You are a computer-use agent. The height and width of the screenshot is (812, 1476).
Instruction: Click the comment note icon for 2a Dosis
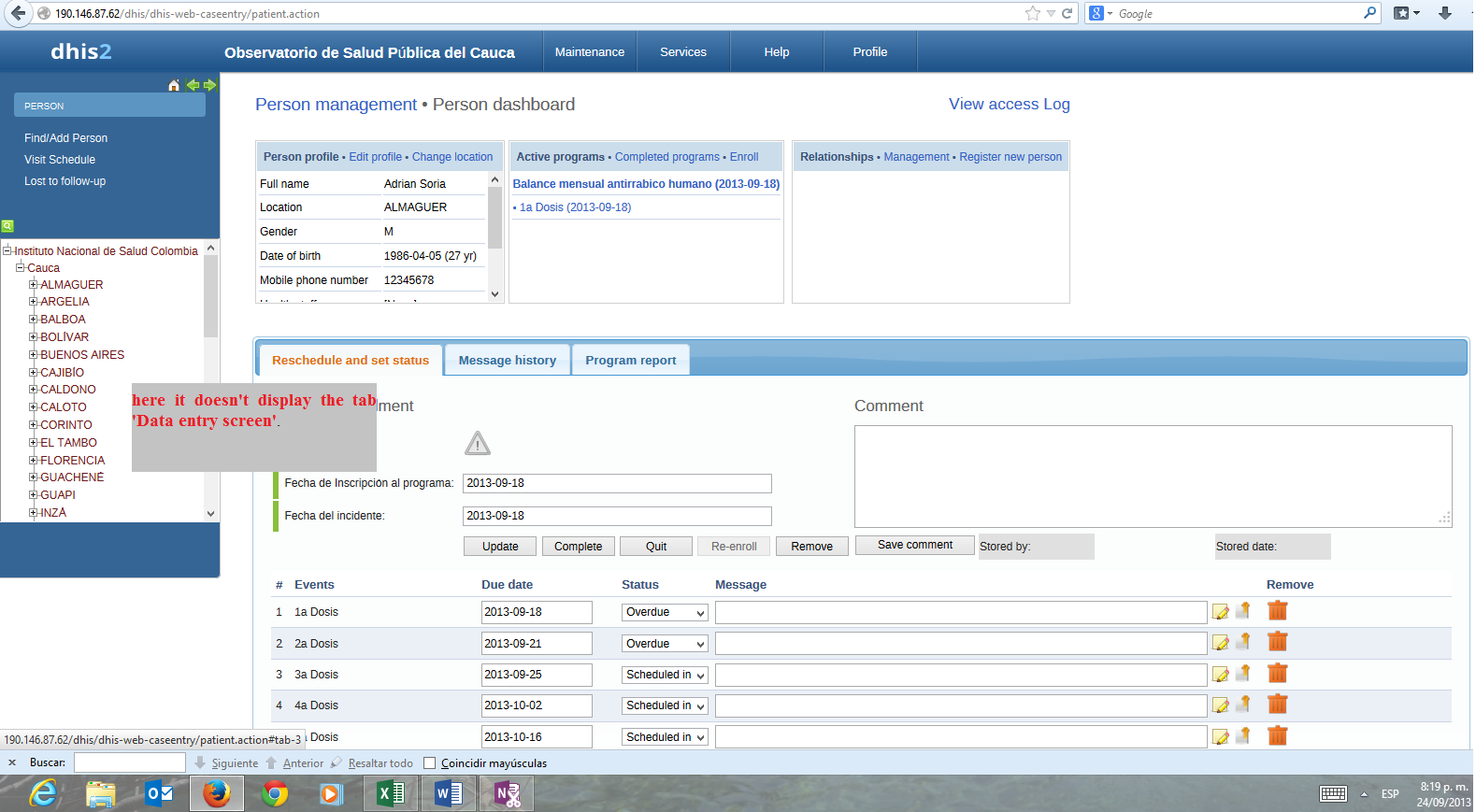1220,643
